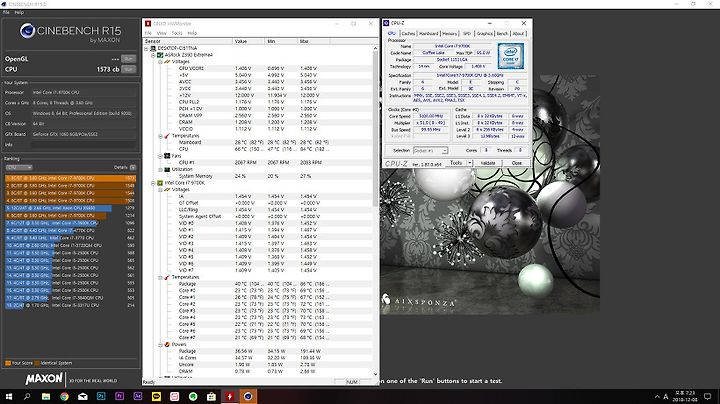This screenshot has width=720, height=404.
Task: Click the Intel Core i7 processor icon in tree
Action: (160, 183)
